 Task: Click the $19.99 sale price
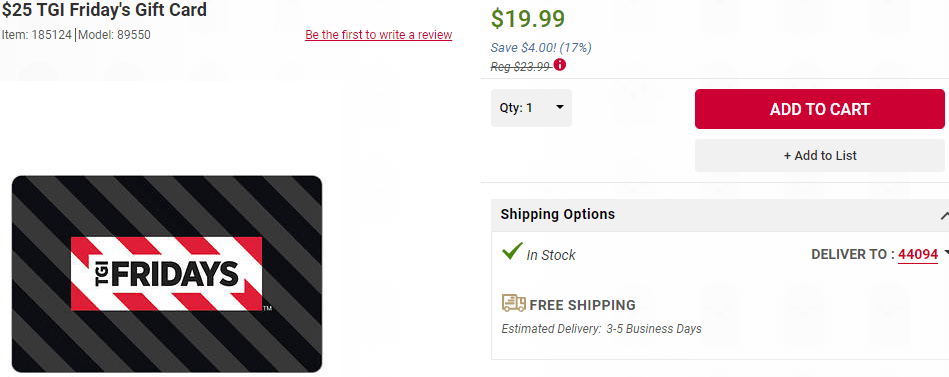pyautogui.click(x=528, y=18)
